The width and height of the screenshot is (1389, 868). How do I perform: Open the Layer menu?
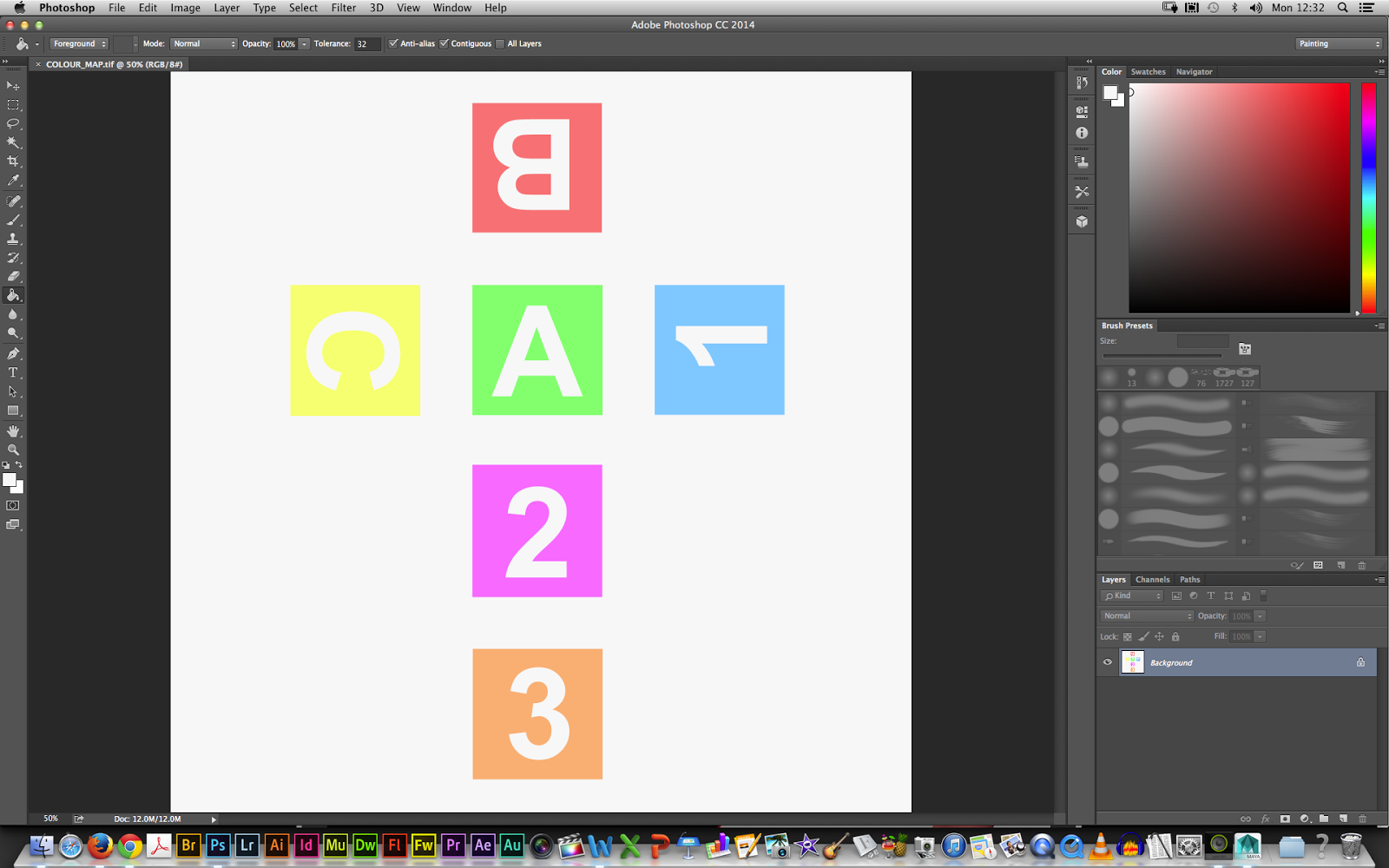click(x=227, y=8)
